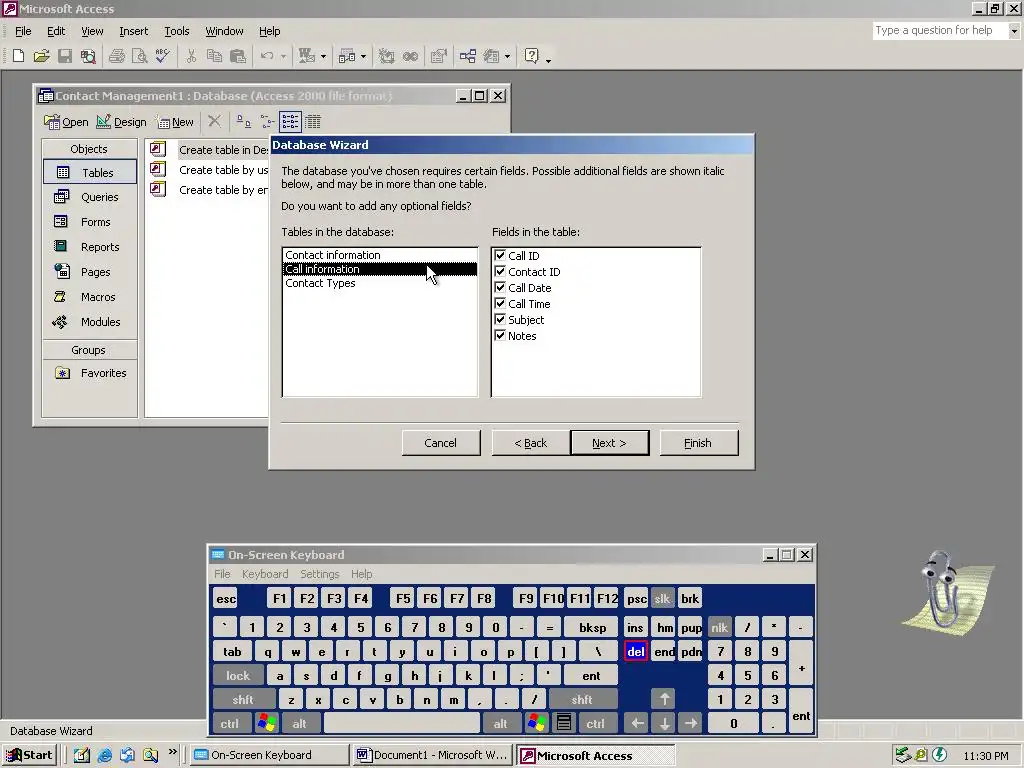1024x768 pixels.
Task: Select Pages in the Objects bar
Action: [89, 272]
